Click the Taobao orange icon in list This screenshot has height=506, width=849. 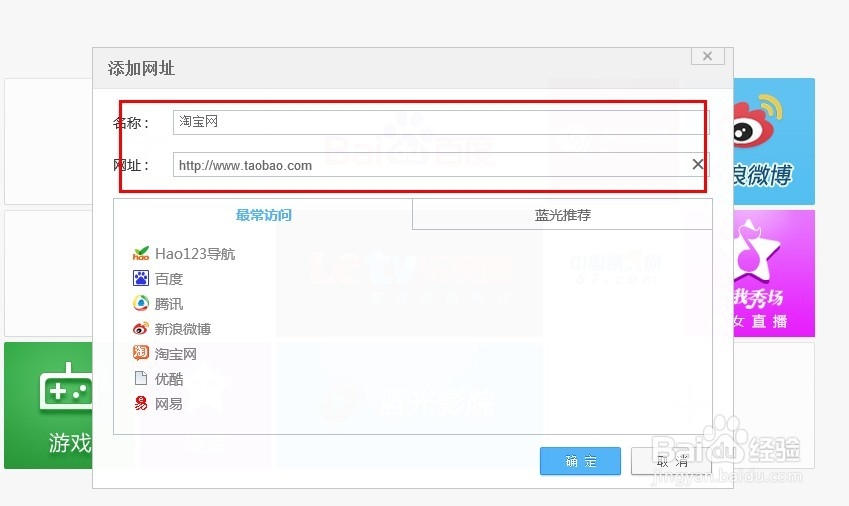click(x=141, y=353)
